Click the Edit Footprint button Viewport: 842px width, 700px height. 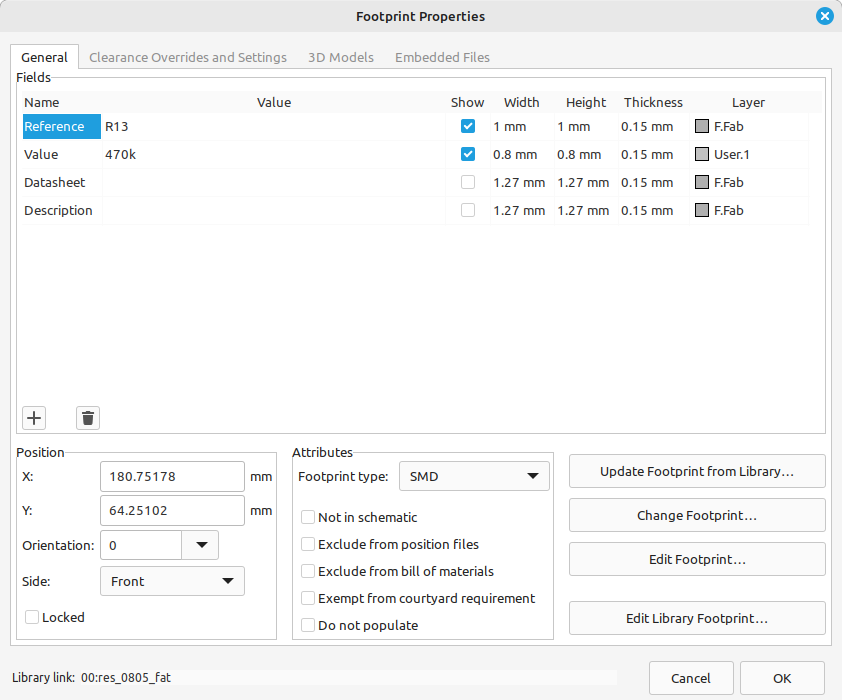tap(697, 559)
